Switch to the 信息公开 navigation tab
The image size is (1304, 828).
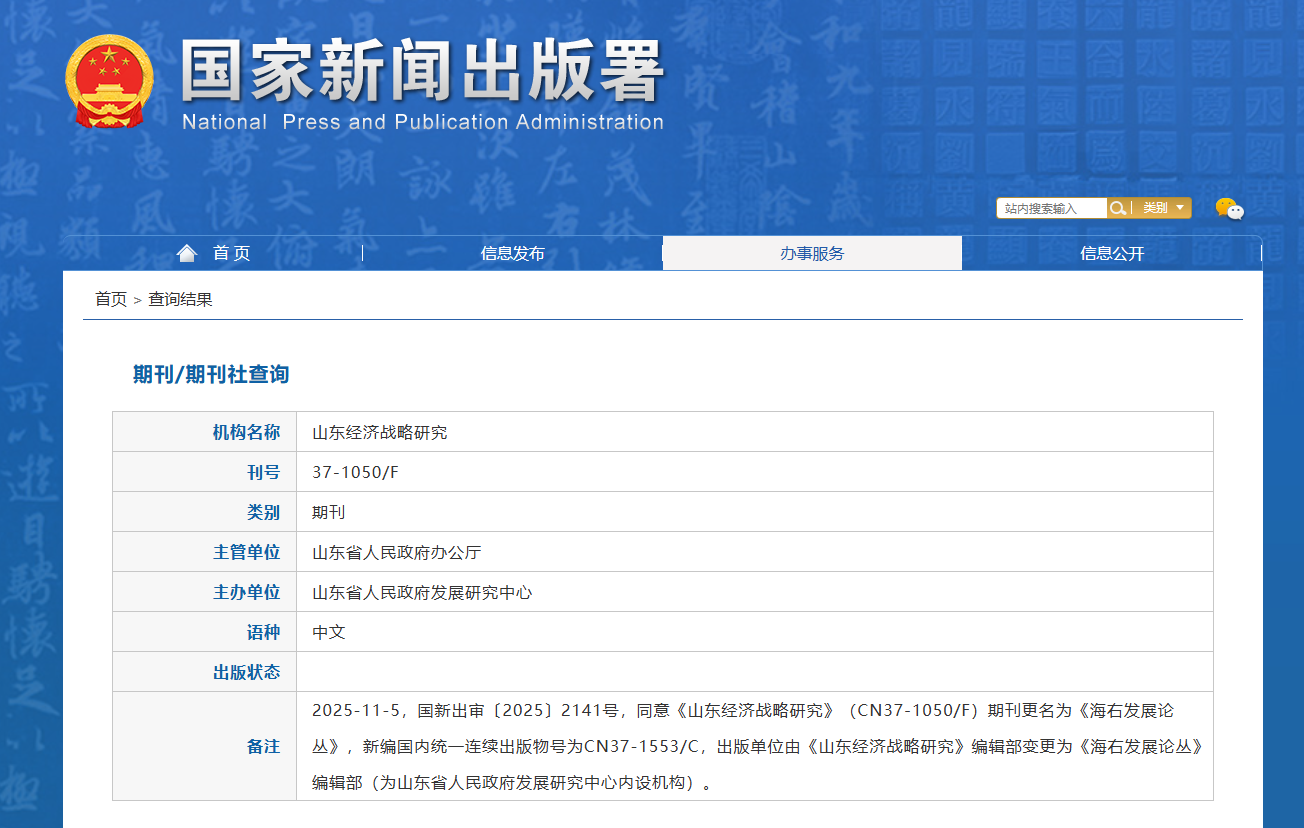tap(1111, 253)
